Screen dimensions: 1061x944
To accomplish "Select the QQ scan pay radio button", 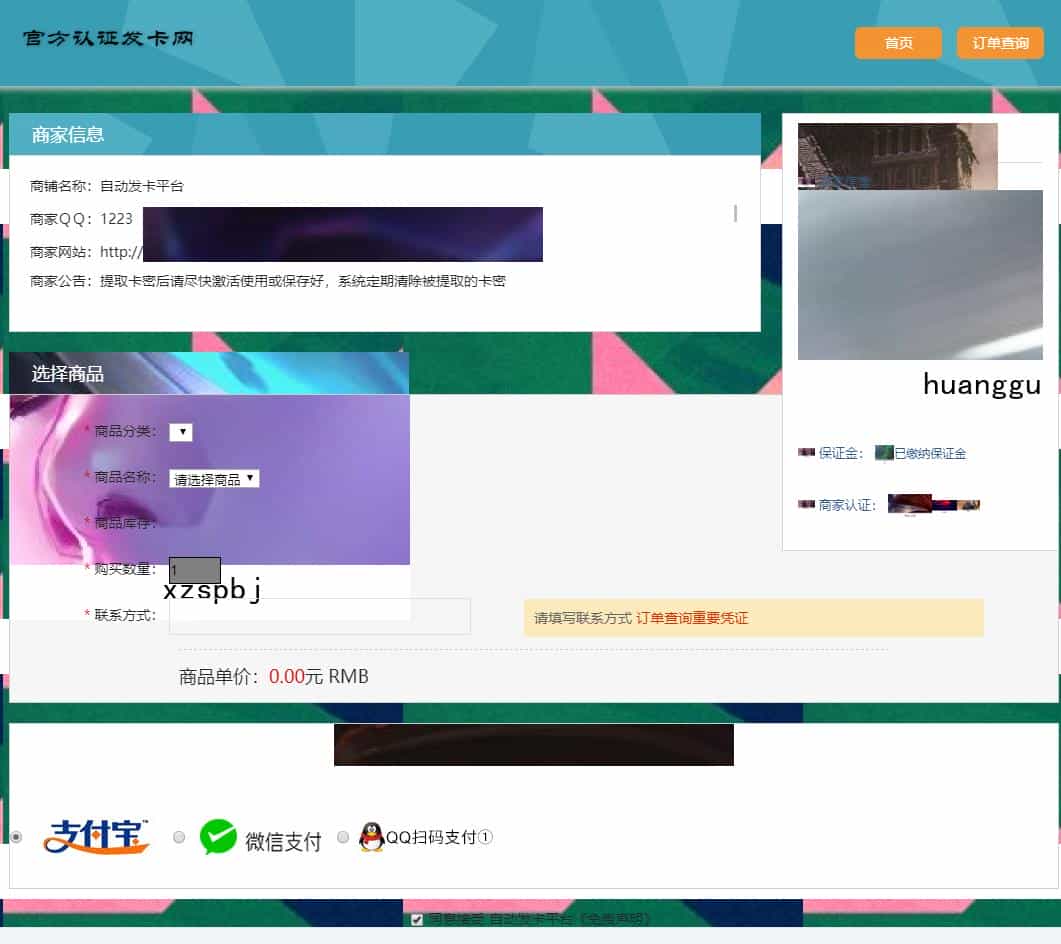I will click(x=343, y=837).
